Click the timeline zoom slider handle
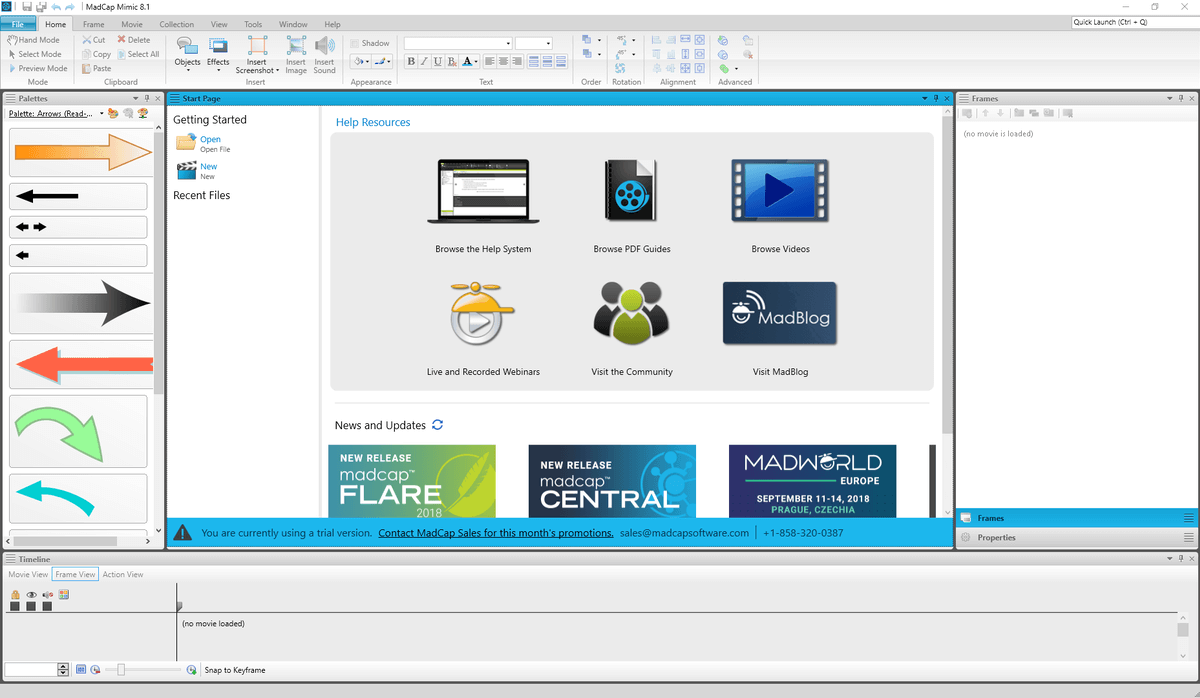1200x698 pixels. pyautogui.click(x=121, y=670)
